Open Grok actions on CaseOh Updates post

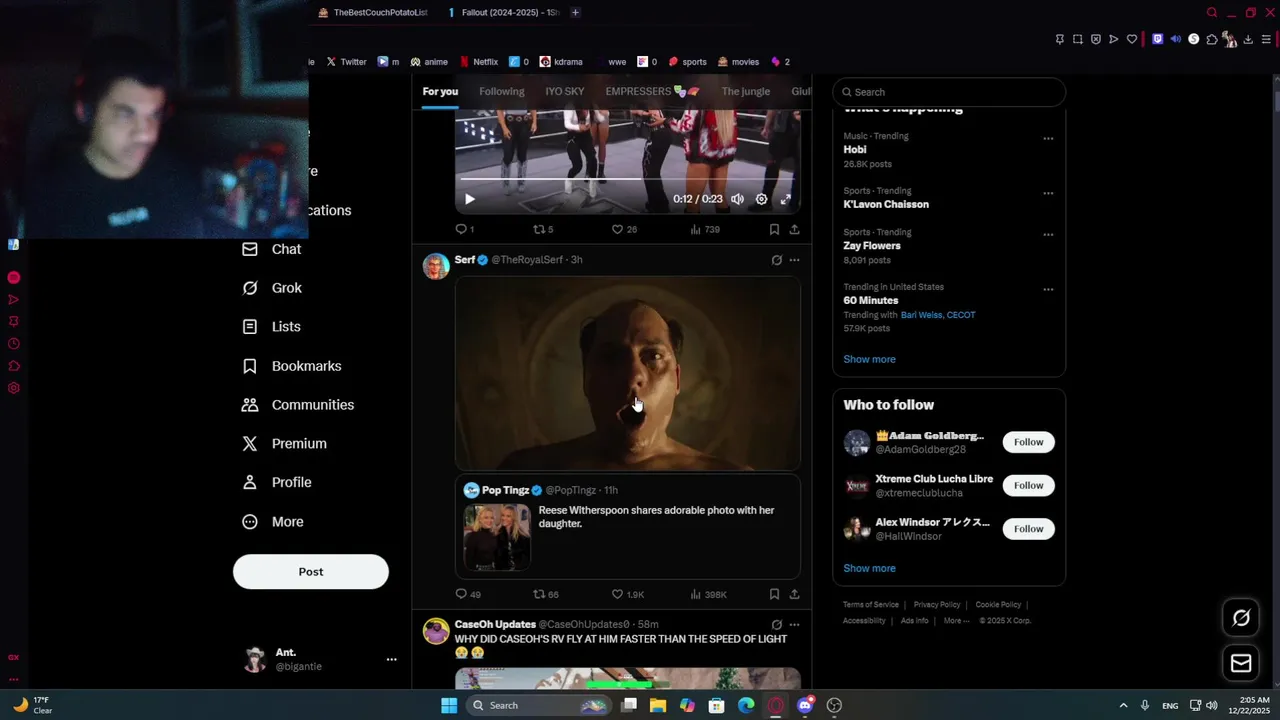776,625
